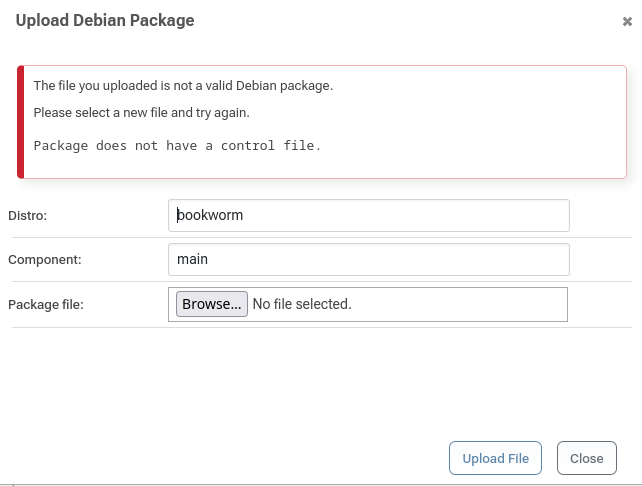Click empty space inside the Package file box
The height and width of the screenshot is (486, 642).
[x=460, y=304]
